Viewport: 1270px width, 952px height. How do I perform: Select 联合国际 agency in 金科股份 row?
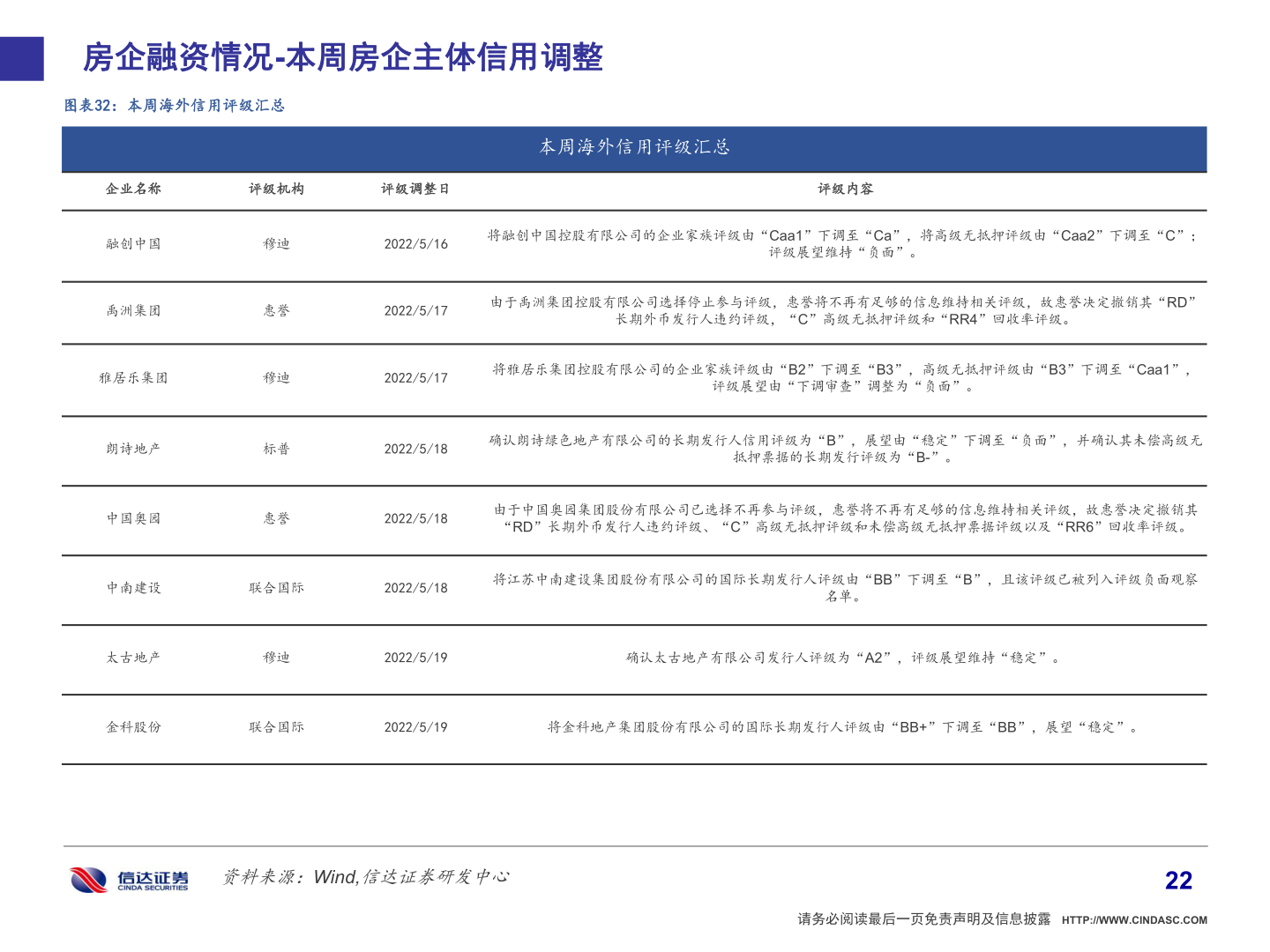(x=276, y=727)
